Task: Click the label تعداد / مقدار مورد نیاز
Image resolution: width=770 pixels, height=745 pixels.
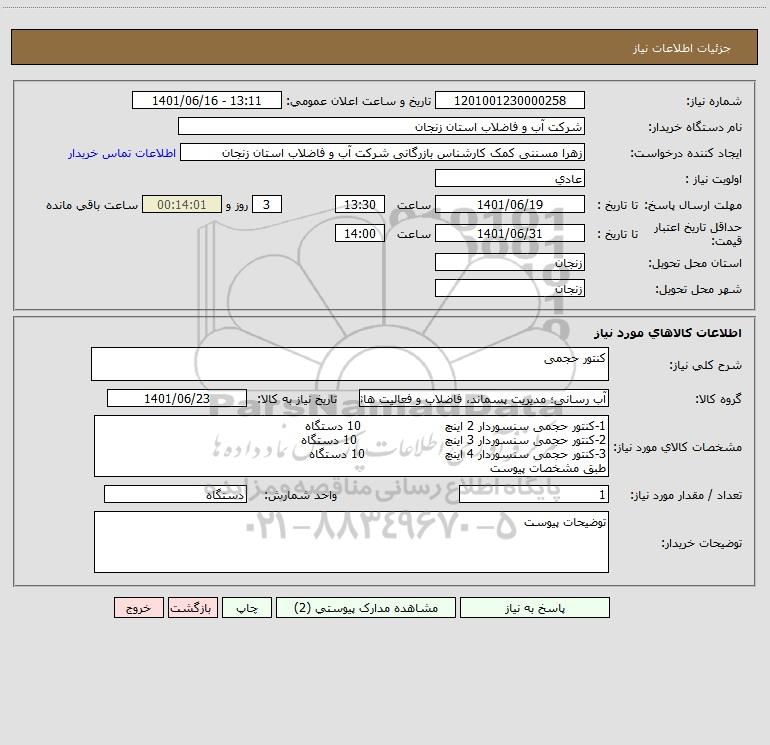Action: 686,496
